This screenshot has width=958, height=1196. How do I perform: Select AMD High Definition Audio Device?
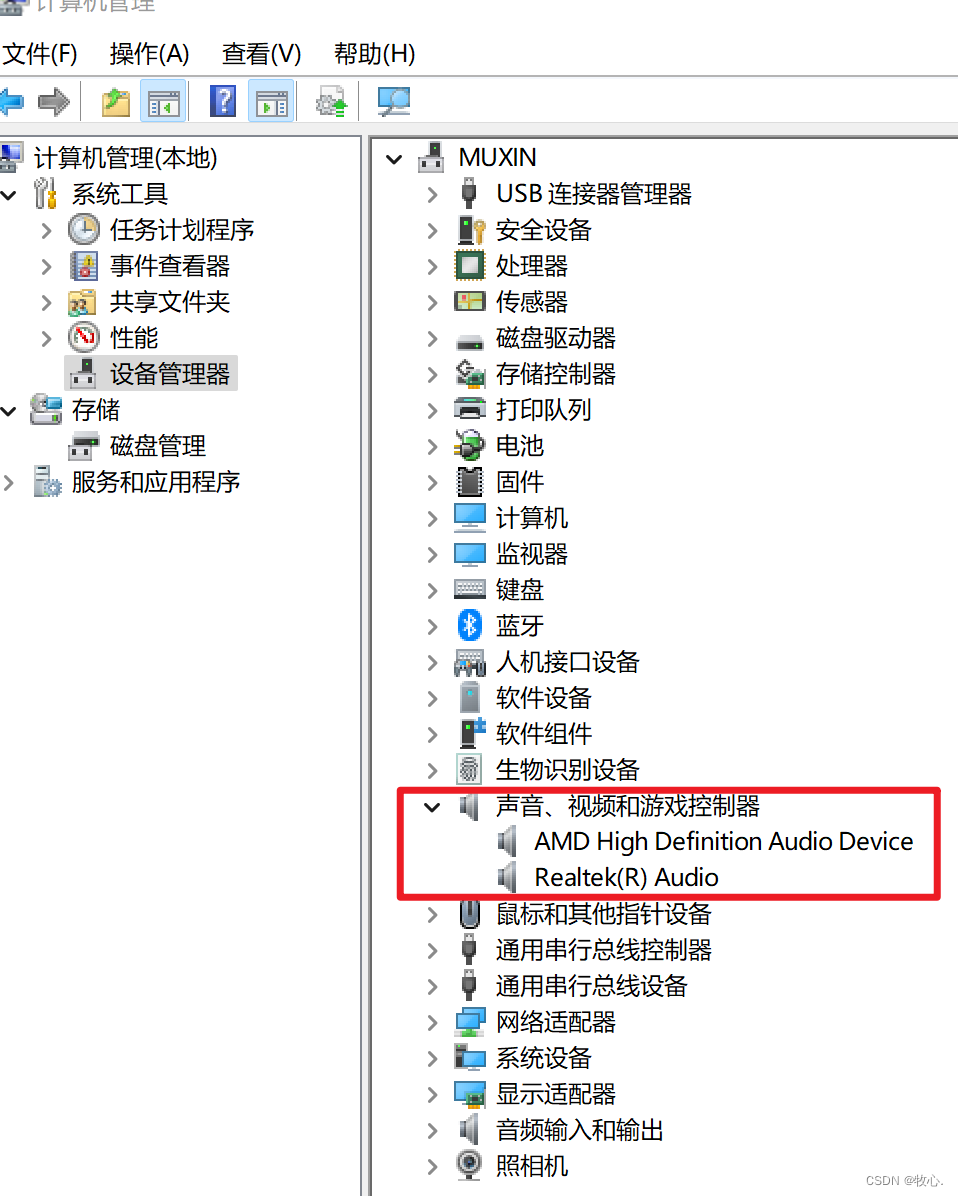tap(724, 841)
